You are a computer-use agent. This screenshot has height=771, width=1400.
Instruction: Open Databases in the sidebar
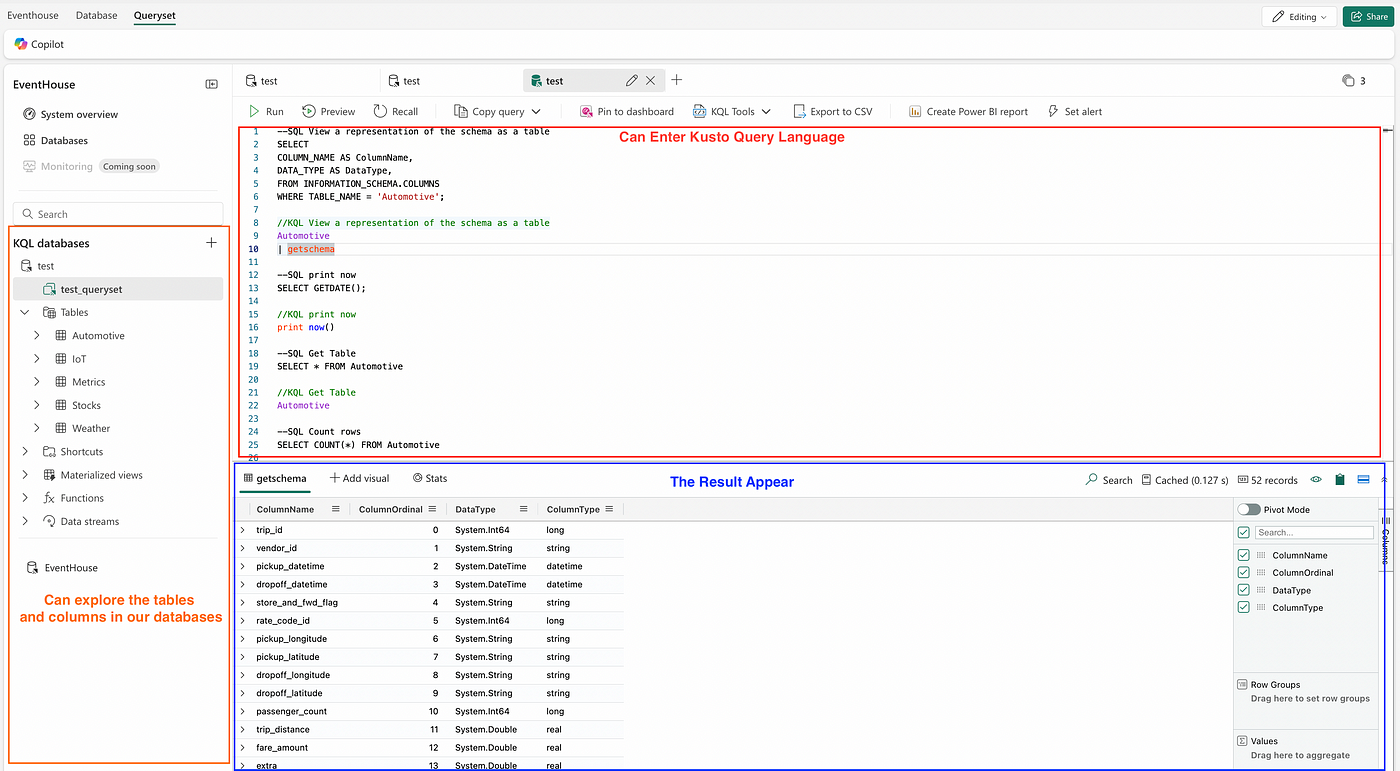coord(55,140)
